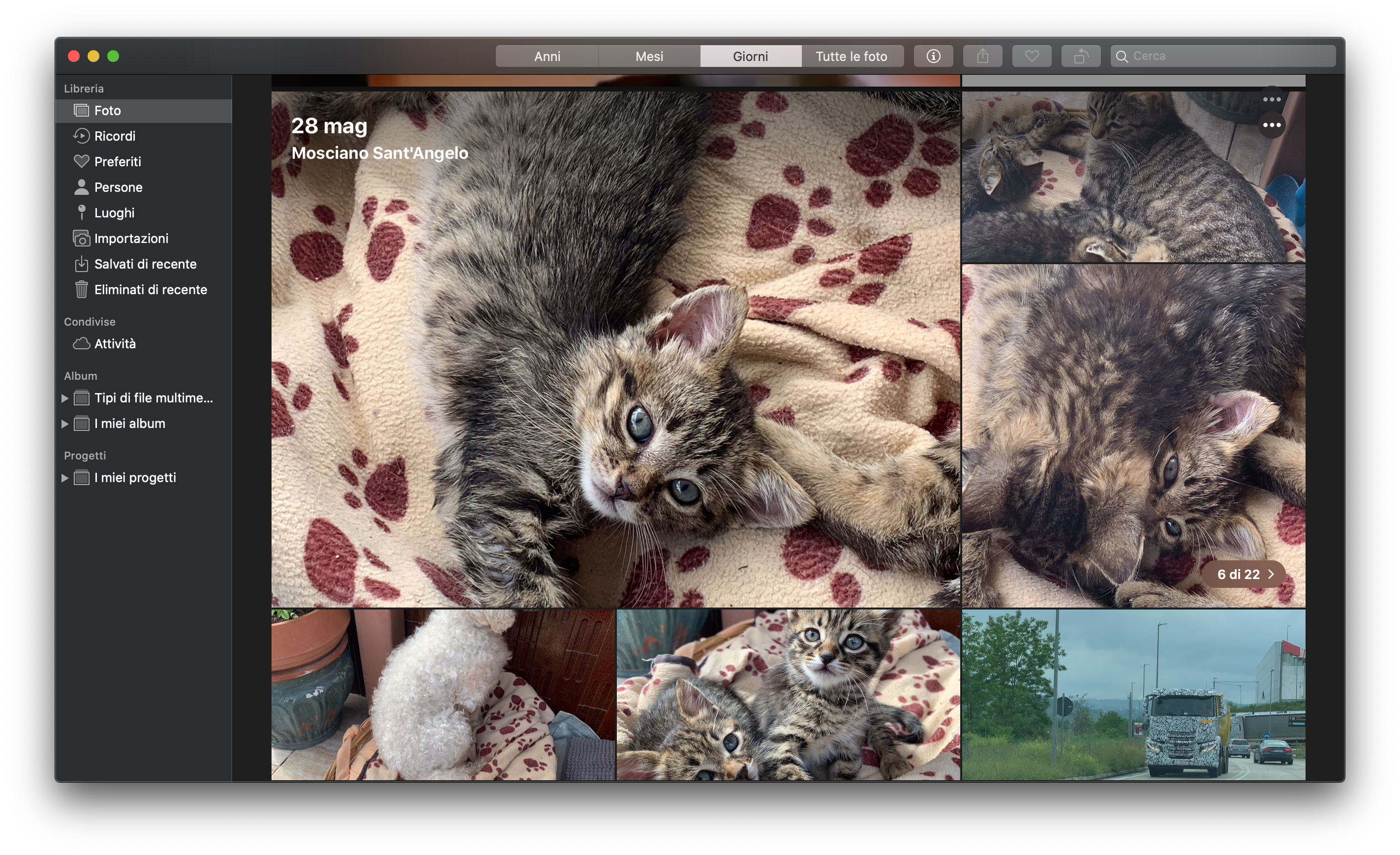Click the Foto library icon in the sidebar
Viewport: 1400px width, 855px height.
tap(81, 110)
